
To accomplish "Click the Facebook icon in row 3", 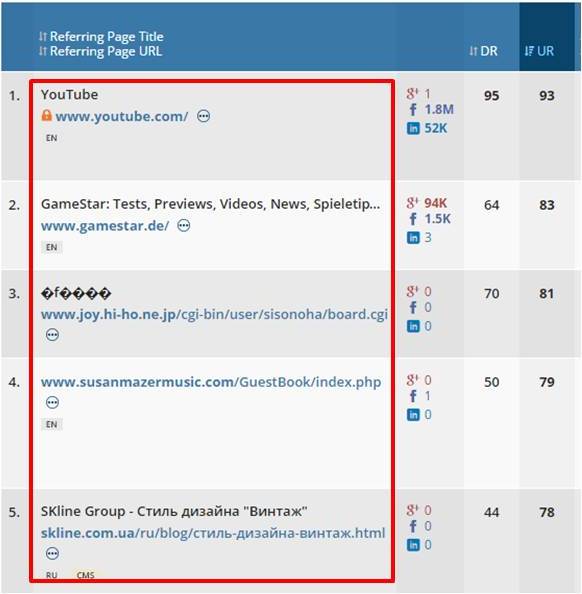I will pyautogui.click(x=413, y=307).
